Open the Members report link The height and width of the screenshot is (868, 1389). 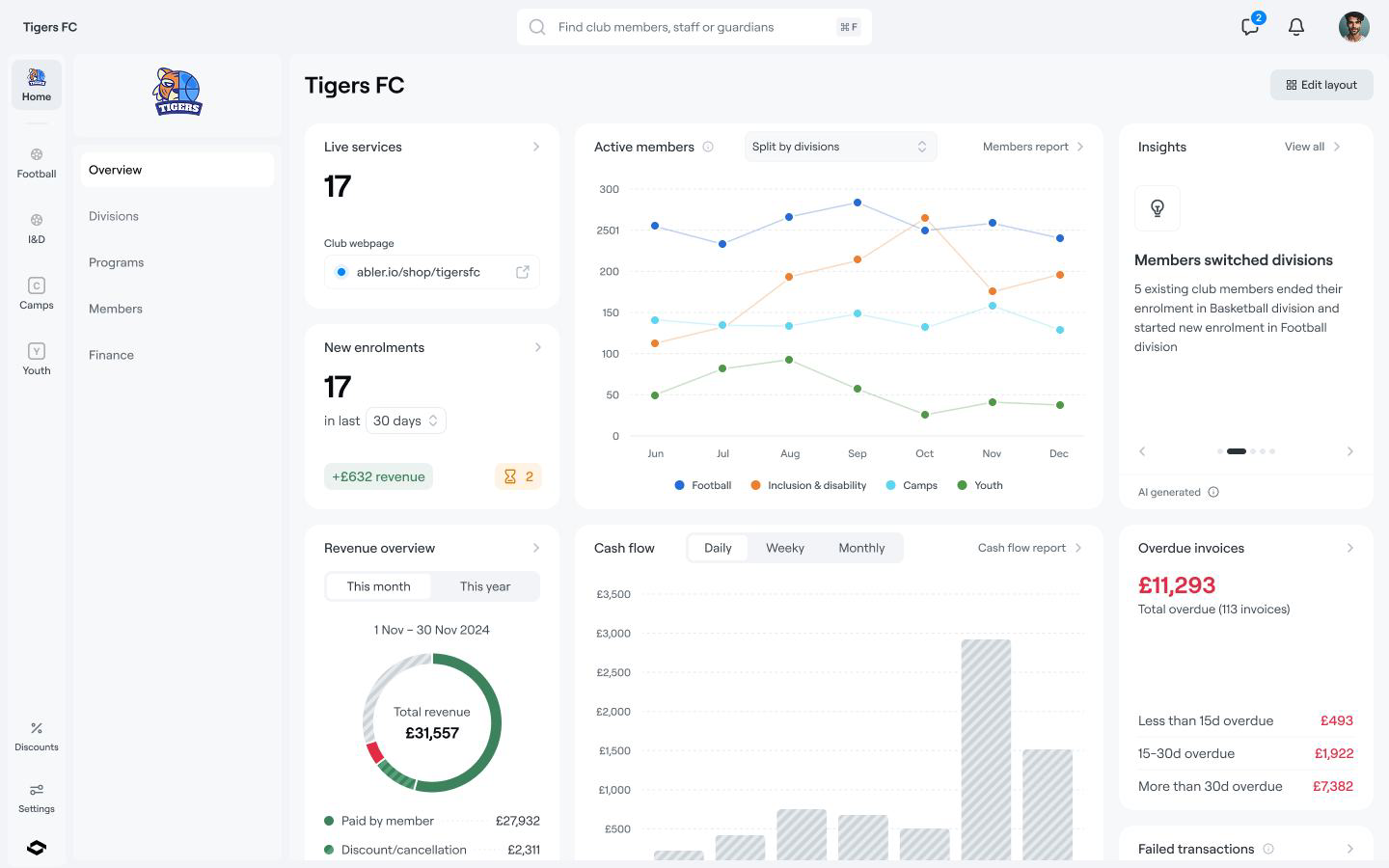pos(1033,147)
